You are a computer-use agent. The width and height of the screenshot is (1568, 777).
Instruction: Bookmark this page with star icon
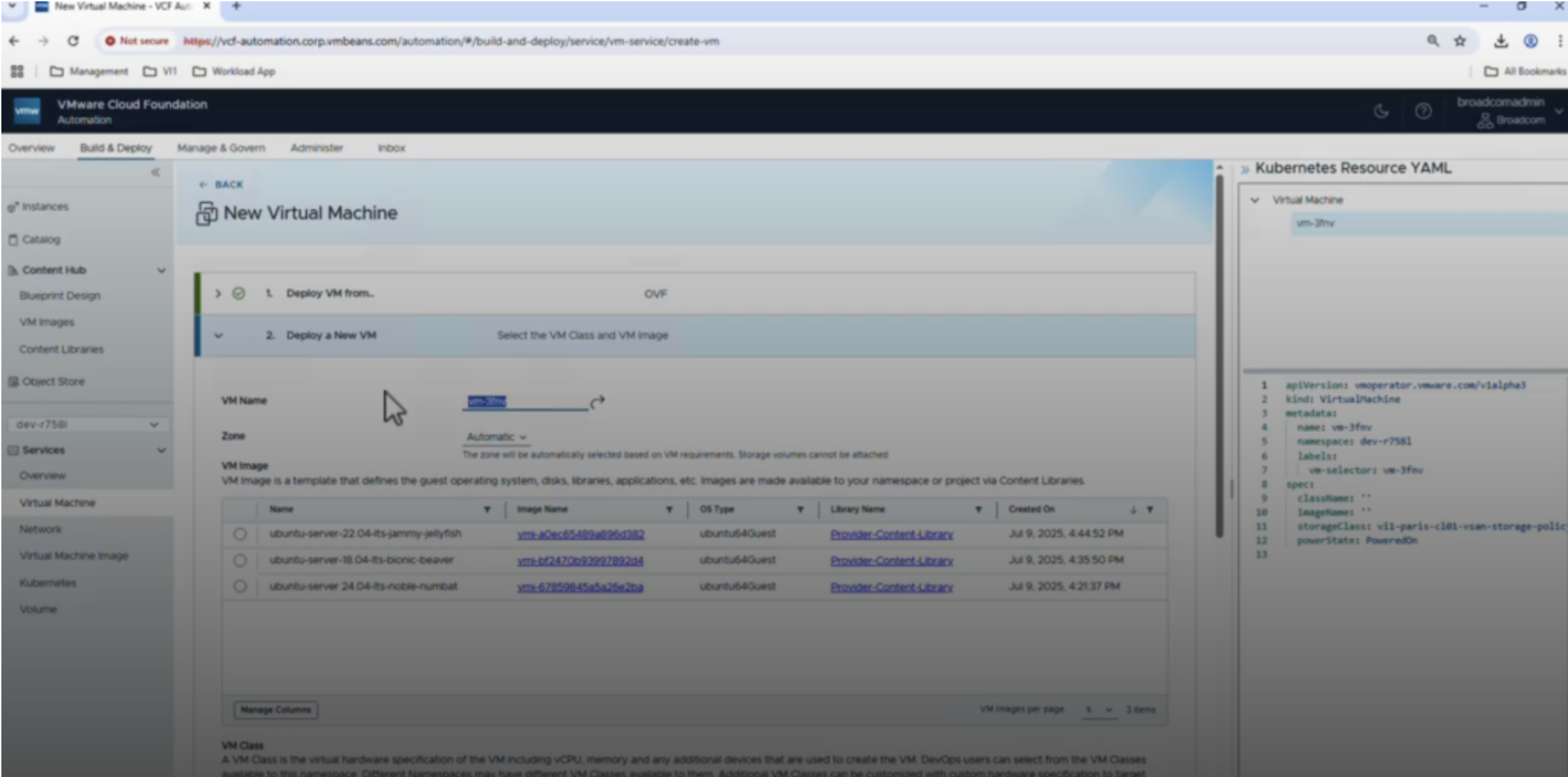click(x=1459, y=41)
